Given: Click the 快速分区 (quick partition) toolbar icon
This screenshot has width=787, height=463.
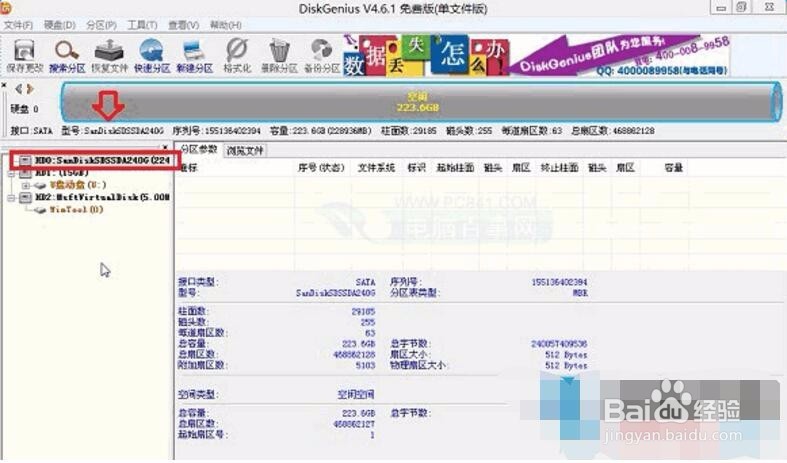Looking at the screenshot, I should click(x=152, y=51).
